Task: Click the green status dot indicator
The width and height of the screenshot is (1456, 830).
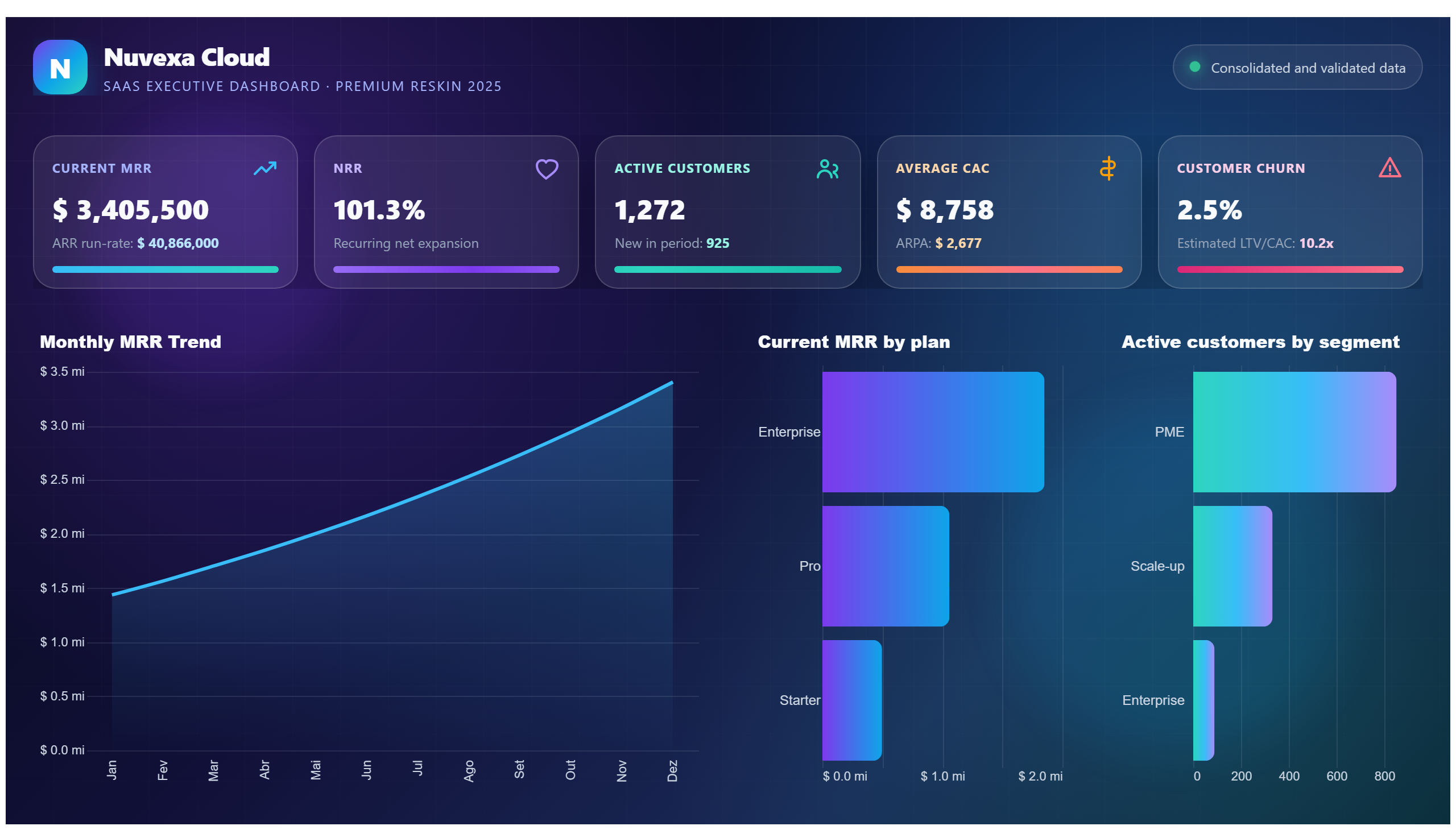Action: point(1194,67)
